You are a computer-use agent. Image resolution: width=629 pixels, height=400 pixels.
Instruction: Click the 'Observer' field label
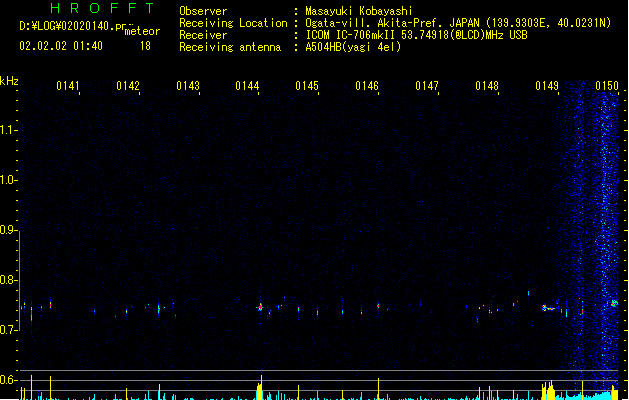tap(203, 11)
